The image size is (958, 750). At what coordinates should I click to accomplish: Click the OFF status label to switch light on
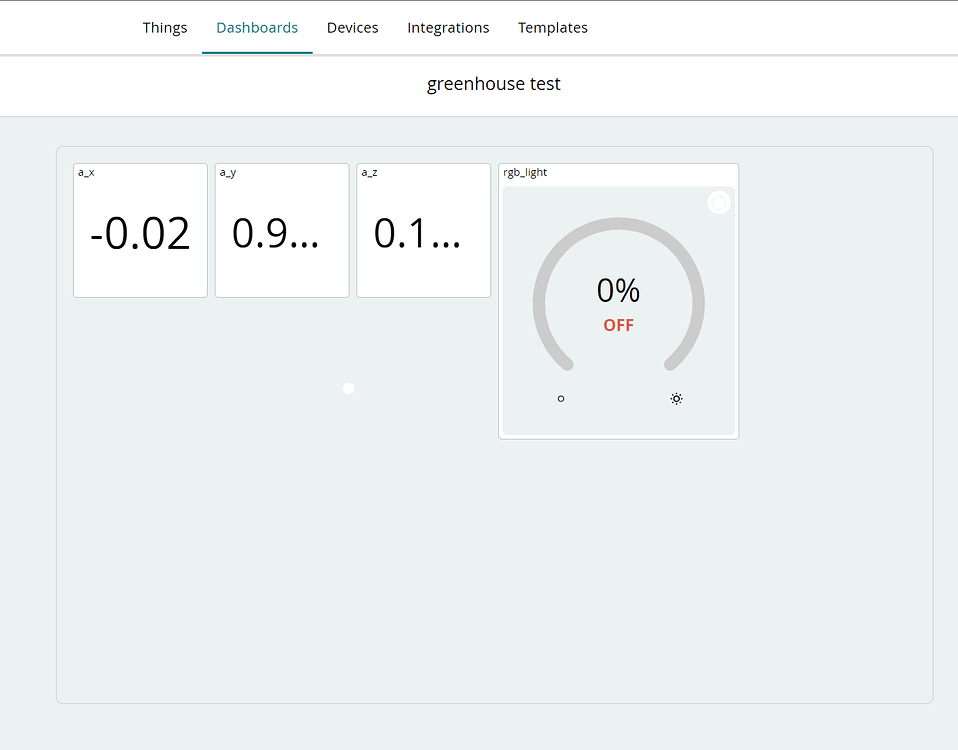[x=618, y=325]
